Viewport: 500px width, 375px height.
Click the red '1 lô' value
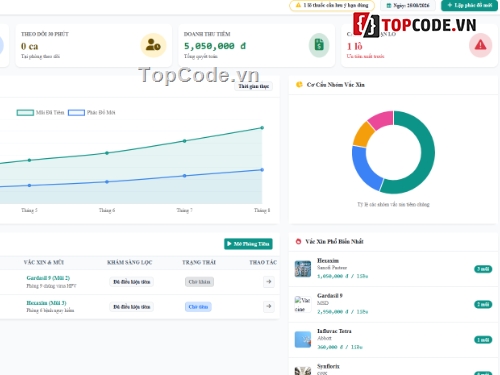click(355, 46)
